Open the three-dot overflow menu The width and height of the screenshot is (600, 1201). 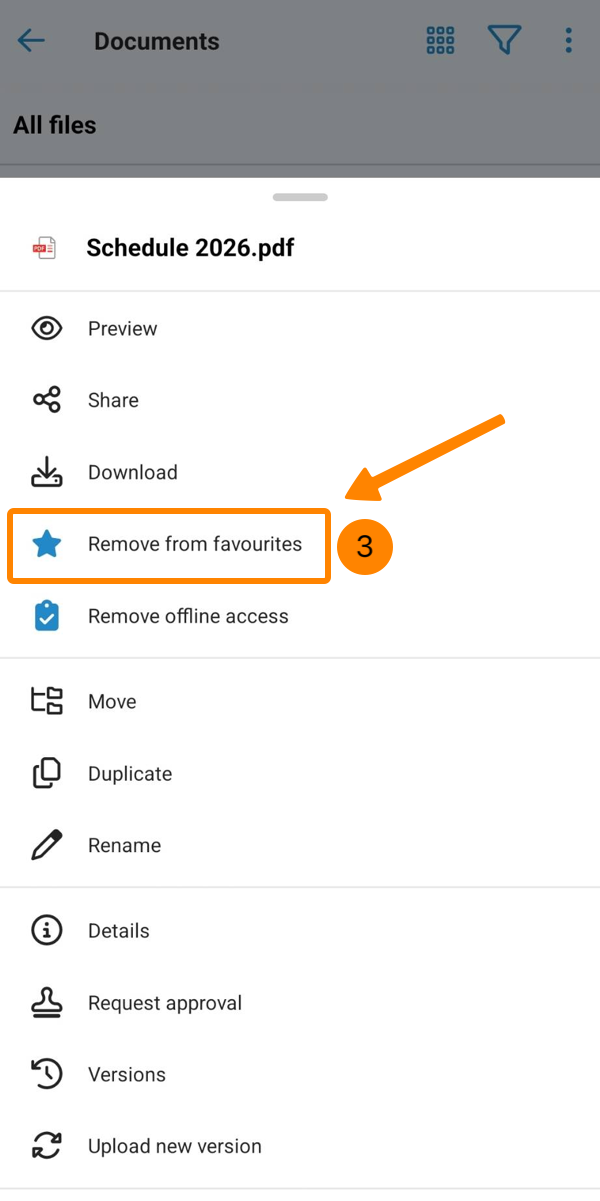[x=568, y=41]
